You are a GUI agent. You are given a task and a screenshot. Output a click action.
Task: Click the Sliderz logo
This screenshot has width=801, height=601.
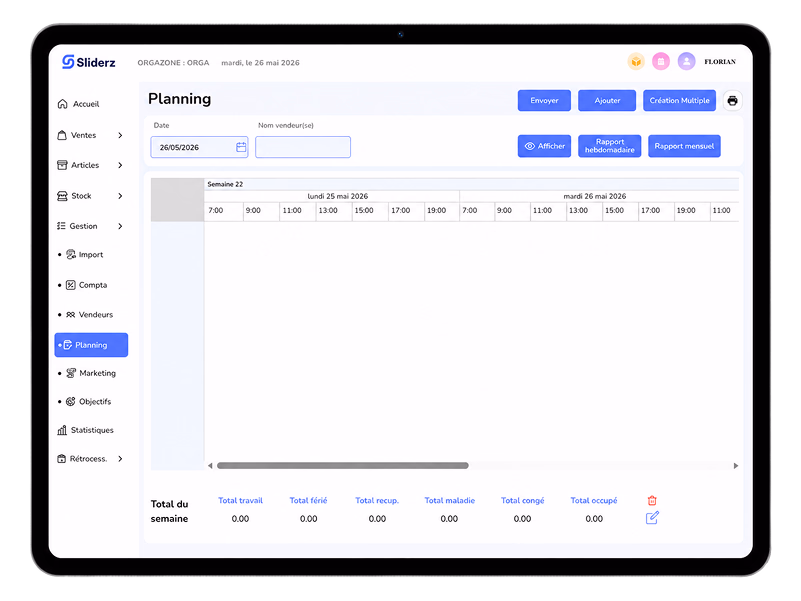click(x=89, y=62)
